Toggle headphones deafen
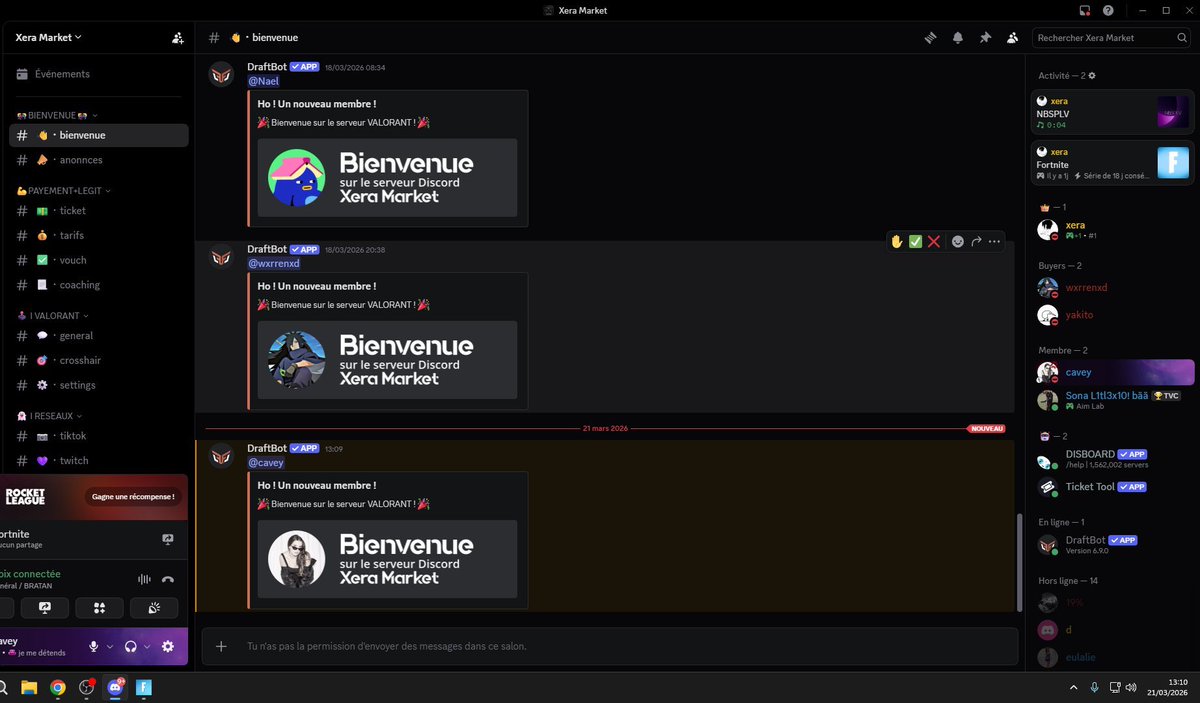Image resolution: width=1200 pixels, height=703 pixels. click(x=131, y=647)
